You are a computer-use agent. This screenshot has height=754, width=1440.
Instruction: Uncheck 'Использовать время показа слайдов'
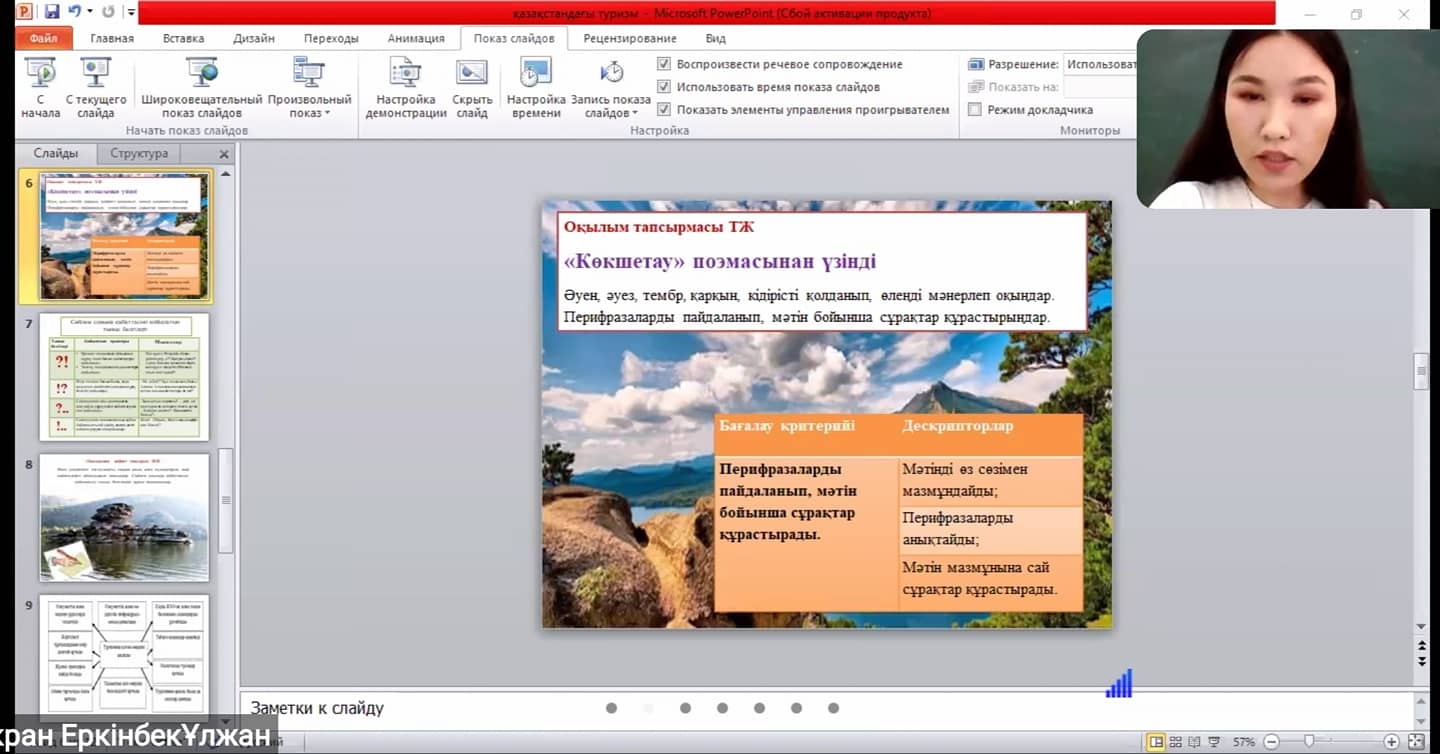[x=664, y=87]
